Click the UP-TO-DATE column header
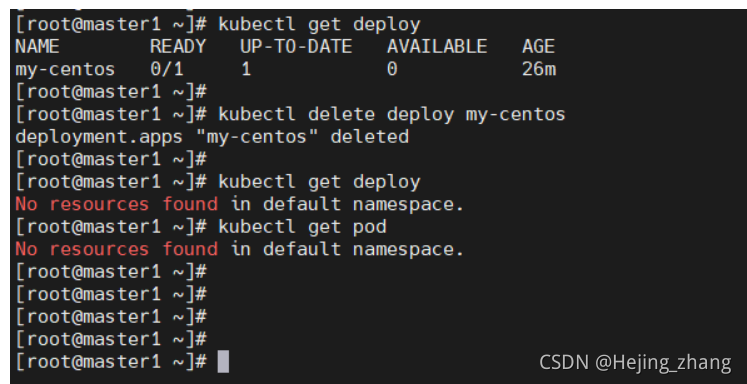The height and width of the screenshot is (384, 747). pos(296,47)
